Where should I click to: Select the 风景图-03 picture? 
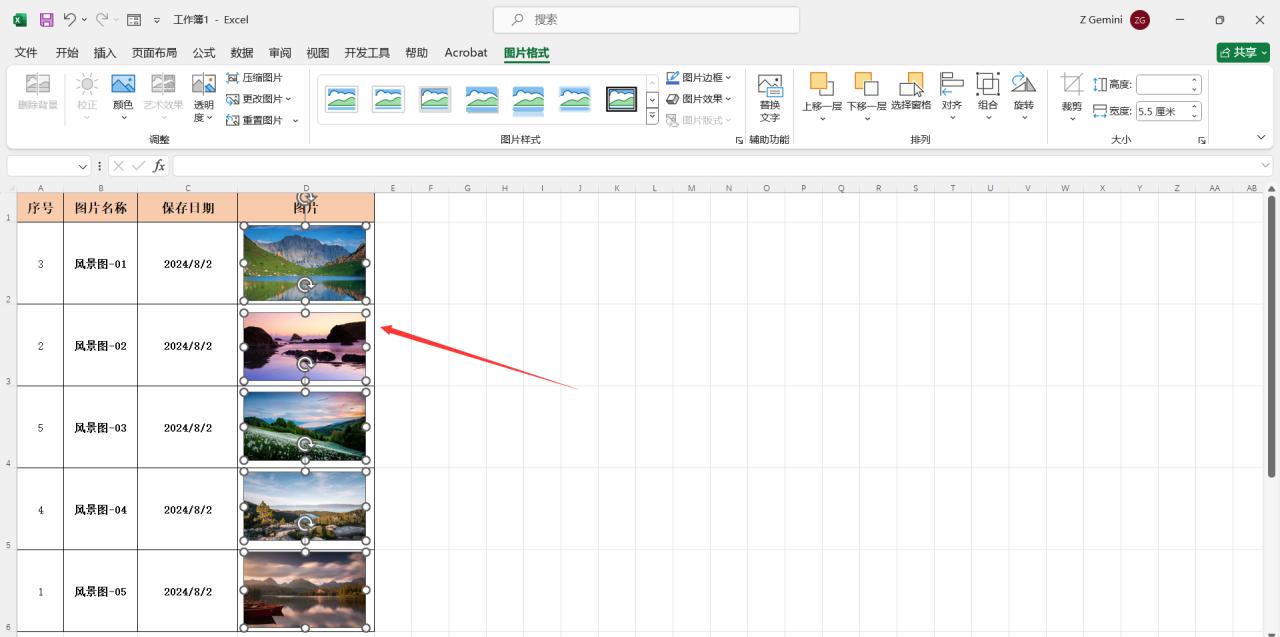tap(305, 426)
